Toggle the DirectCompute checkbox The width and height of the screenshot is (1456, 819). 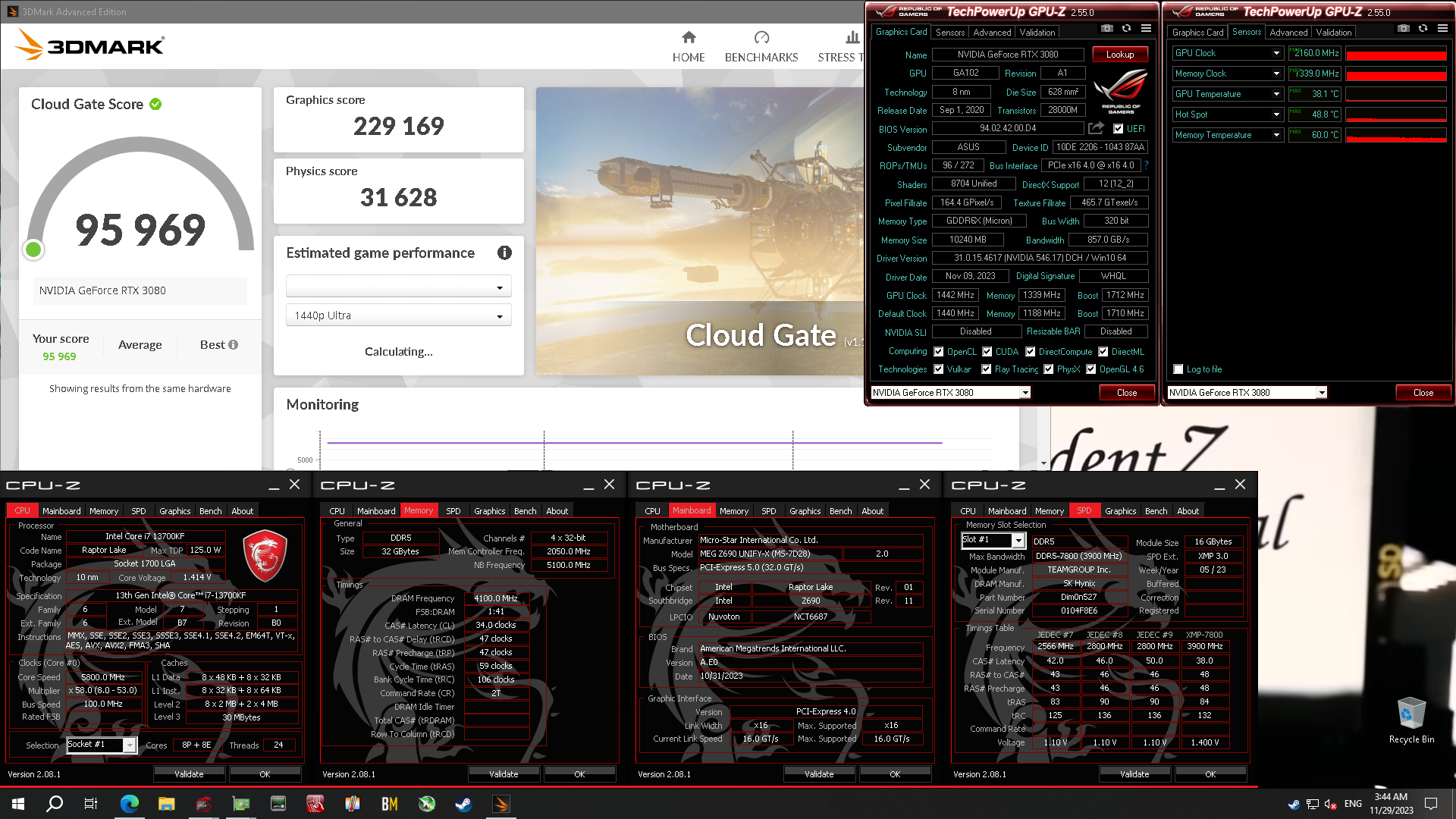pyautogui.click(x=1031, y=352)
